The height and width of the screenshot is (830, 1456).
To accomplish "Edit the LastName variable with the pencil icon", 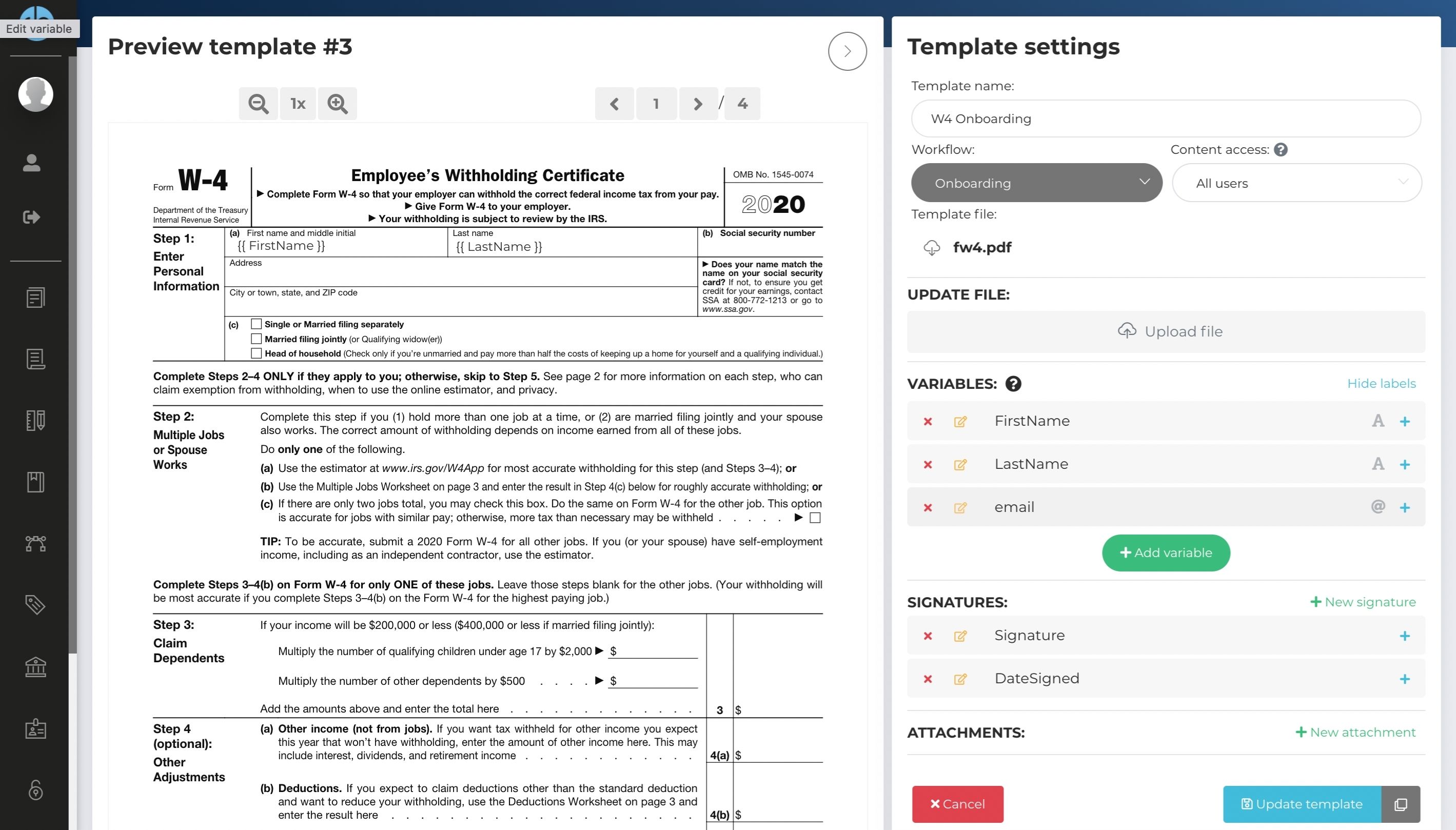I will click(960, 465).
